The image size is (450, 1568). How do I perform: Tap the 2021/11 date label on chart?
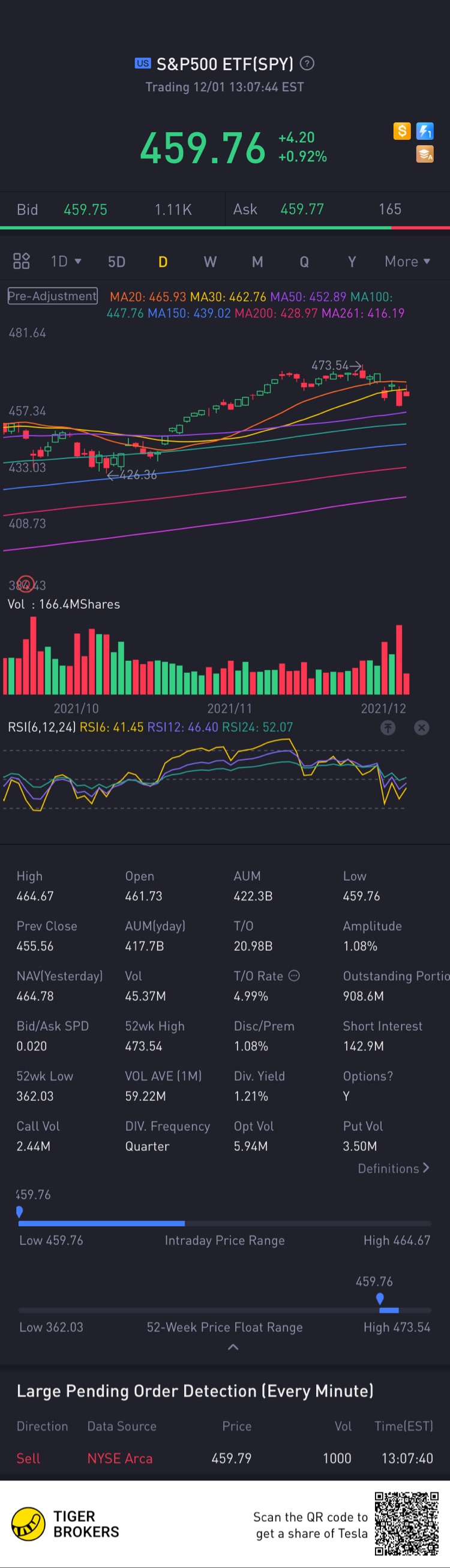tap(229, 708)
